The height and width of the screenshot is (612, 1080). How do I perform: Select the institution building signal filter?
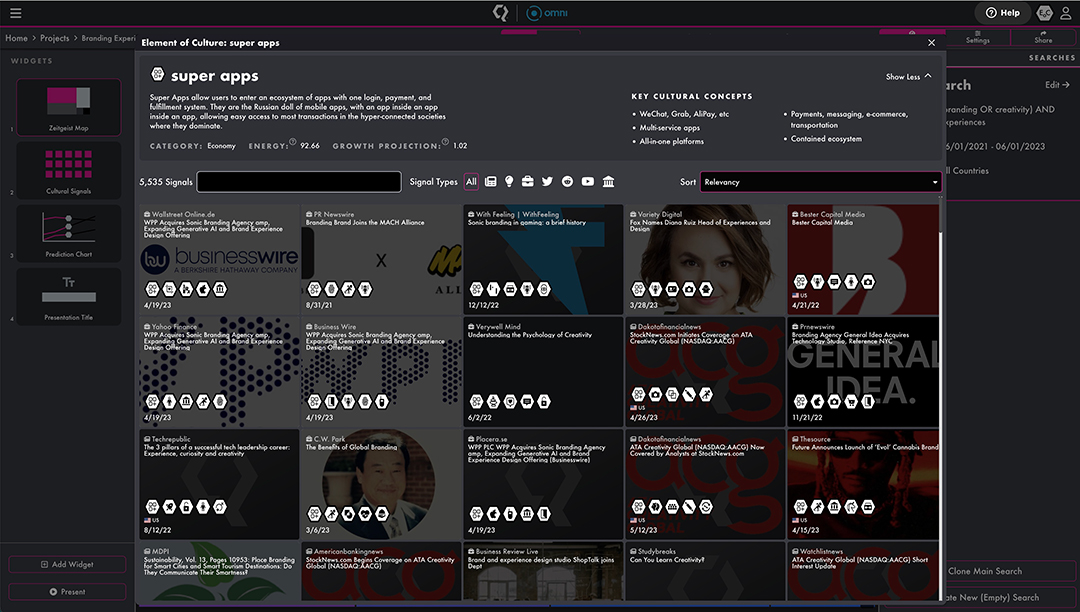tap(608, 182)
